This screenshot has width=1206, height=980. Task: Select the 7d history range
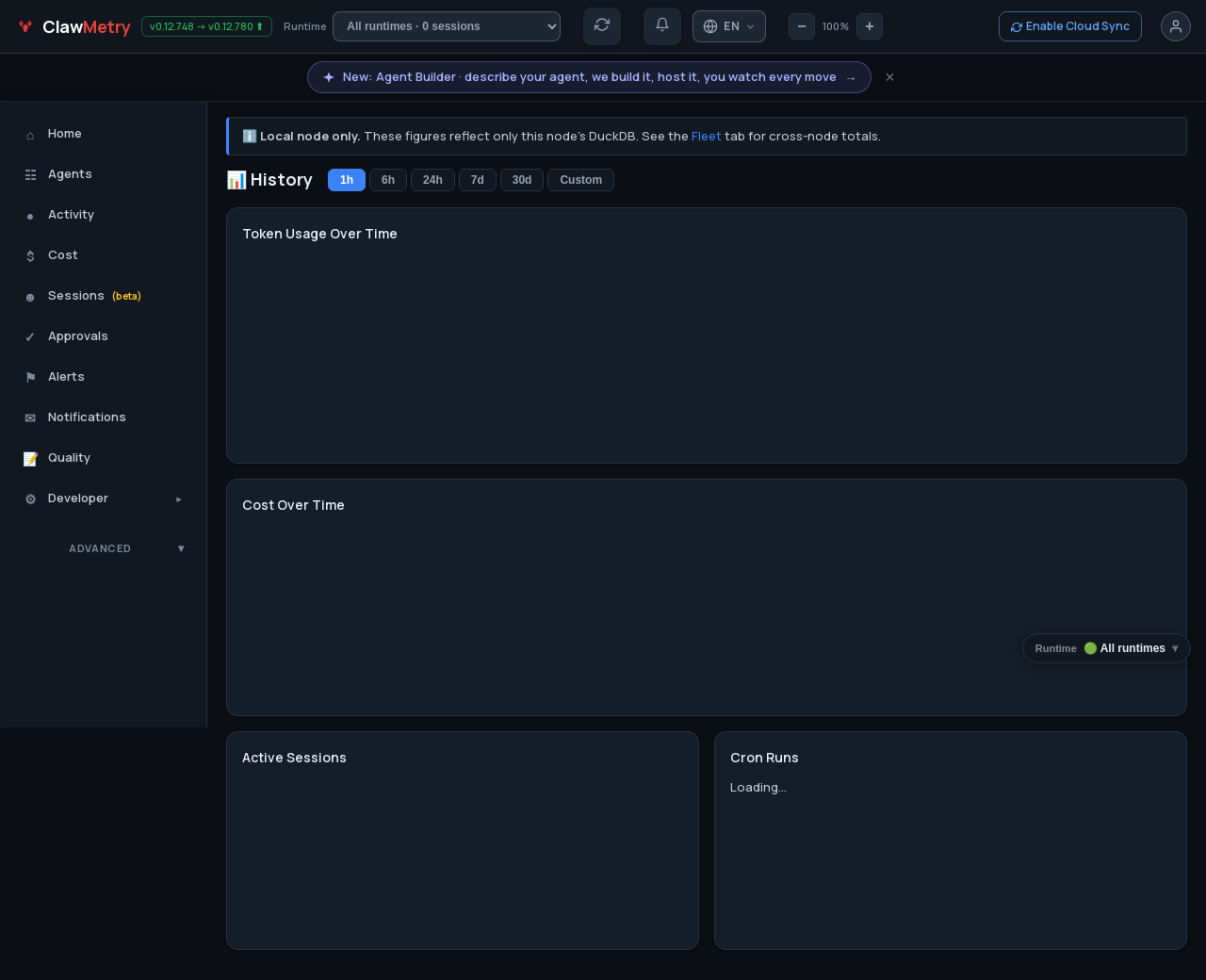click(x=478, y=180)
